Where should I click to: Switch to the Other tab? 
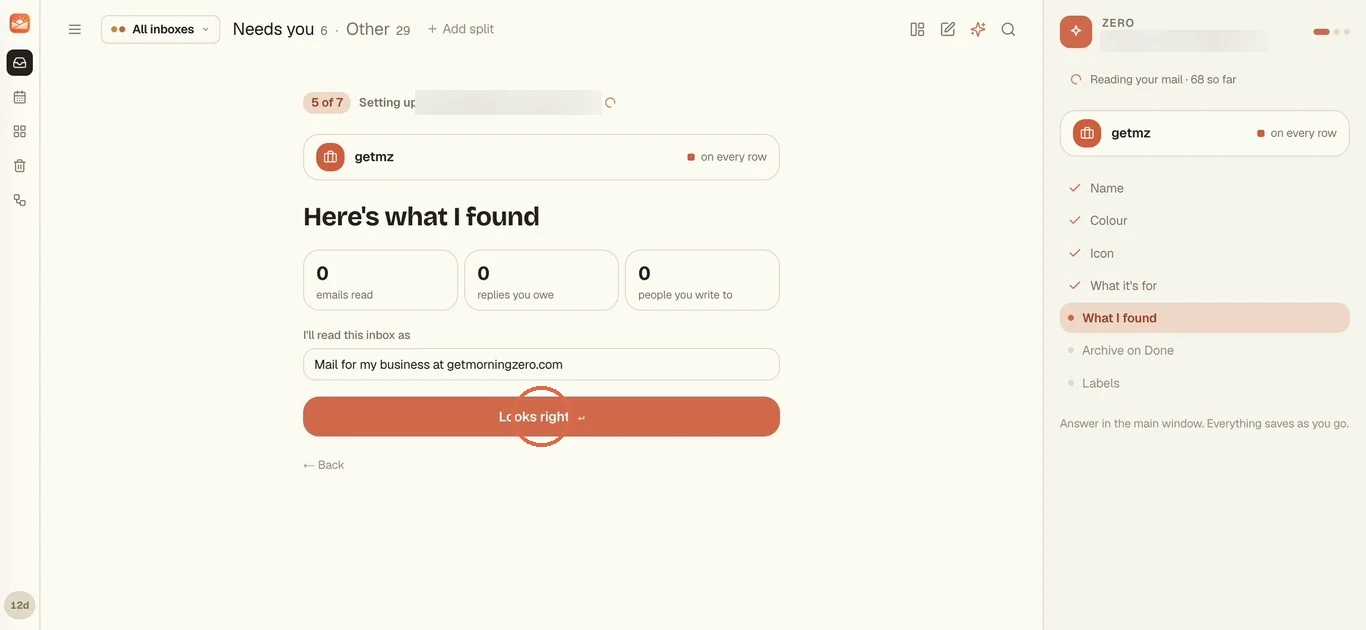tap(378, 29)
